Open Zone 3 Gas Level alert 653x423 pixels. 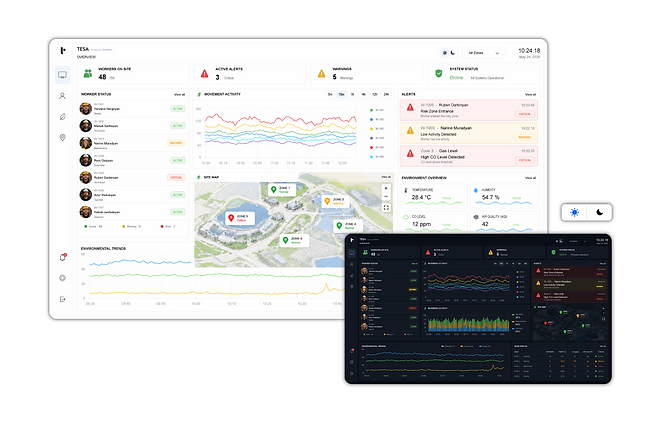pos(469,156)
